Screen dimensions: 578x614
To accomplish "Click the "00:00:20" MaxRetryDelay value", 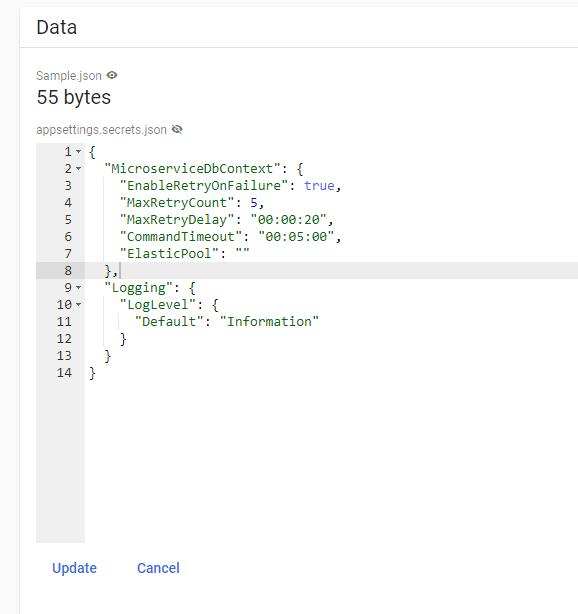I will coord(288,220).
